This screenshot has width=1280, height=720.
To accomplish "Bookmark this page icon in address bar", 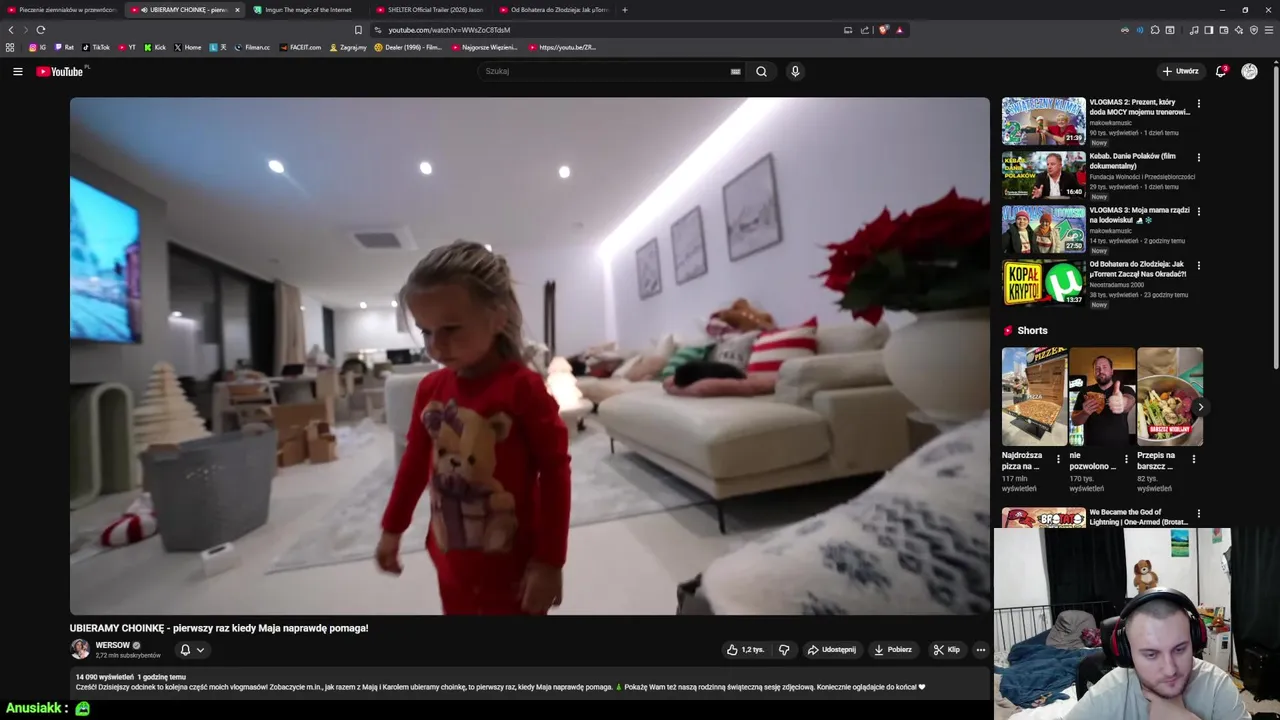I will [x=358, y=30].
